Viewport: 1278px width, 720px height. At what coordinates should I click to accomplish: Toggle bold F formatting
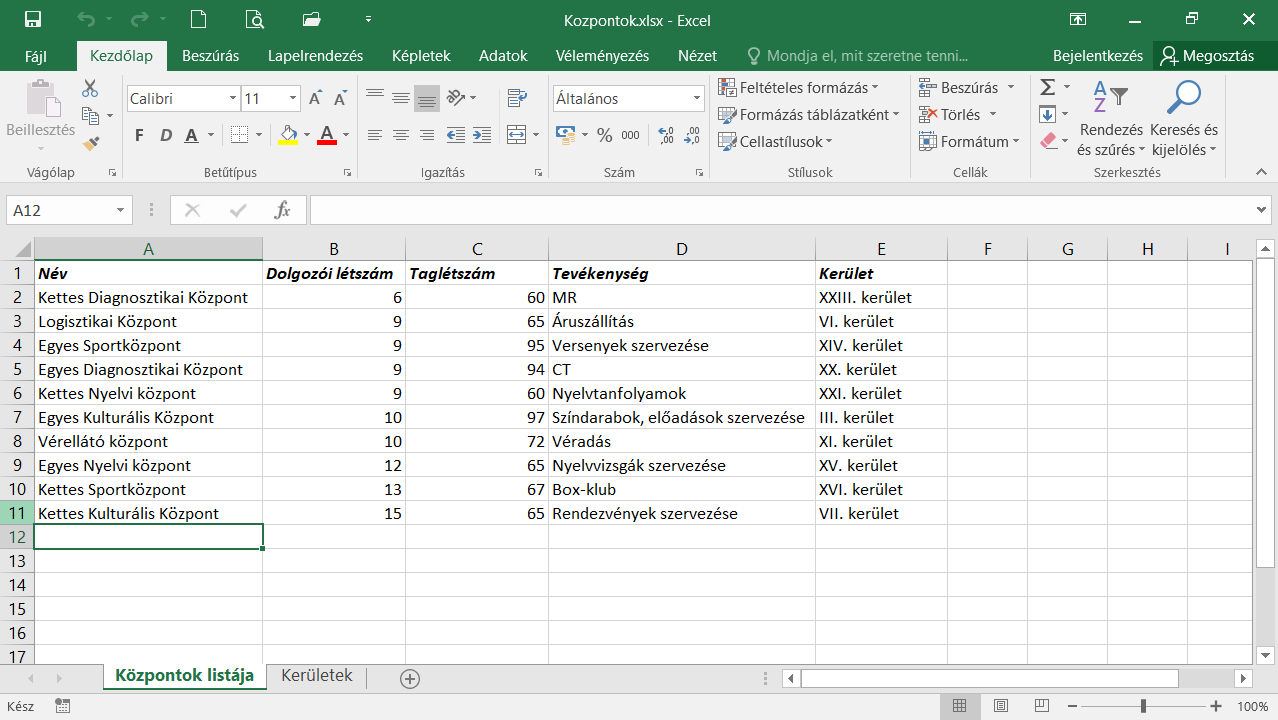139,135
